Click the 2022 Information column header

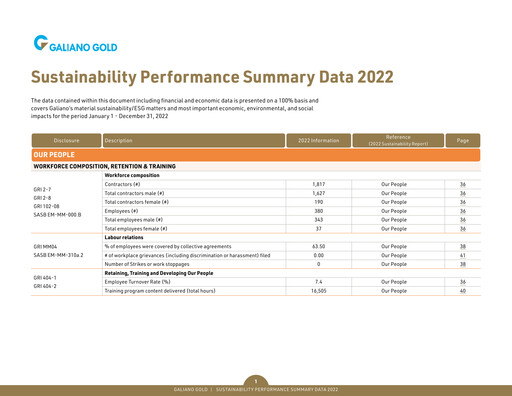point(319,140)
